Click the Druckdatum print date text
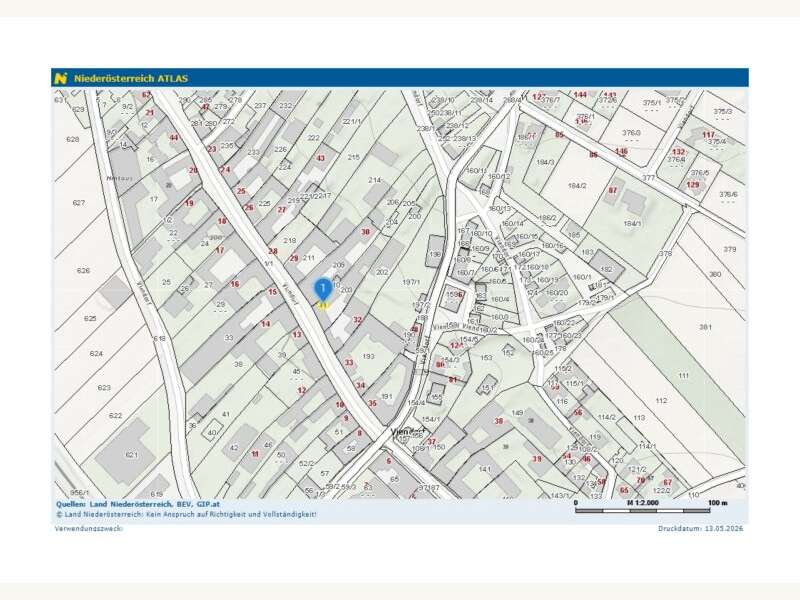The width and height of the screenshot is (800, 600). point(701,529)
